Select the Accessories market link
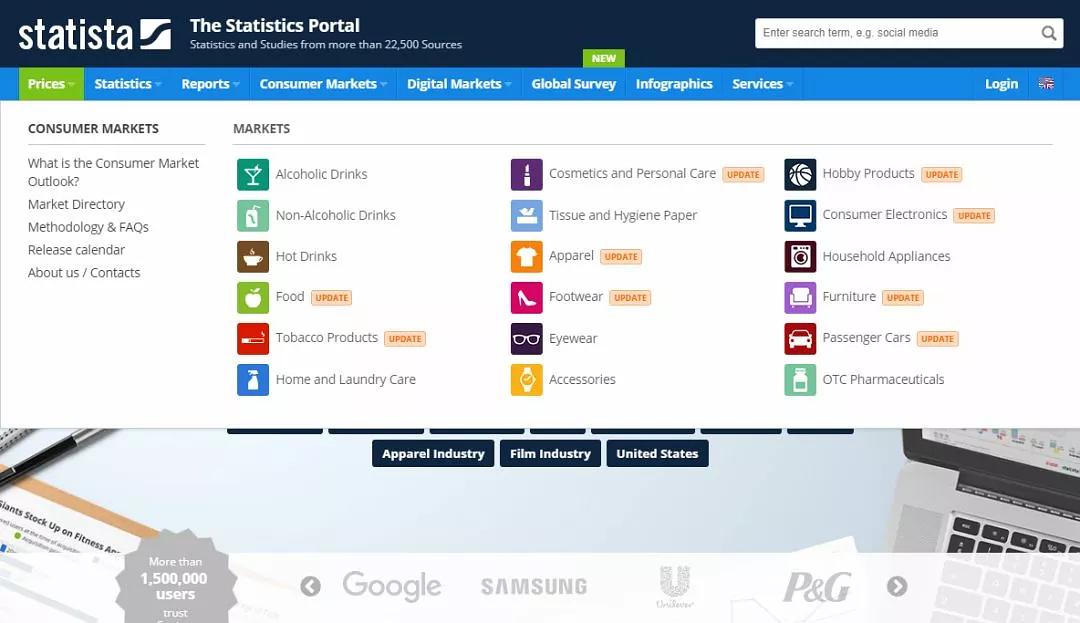Screen dimensions: 1080x623 pyautogui.click(x=582, y=380)
